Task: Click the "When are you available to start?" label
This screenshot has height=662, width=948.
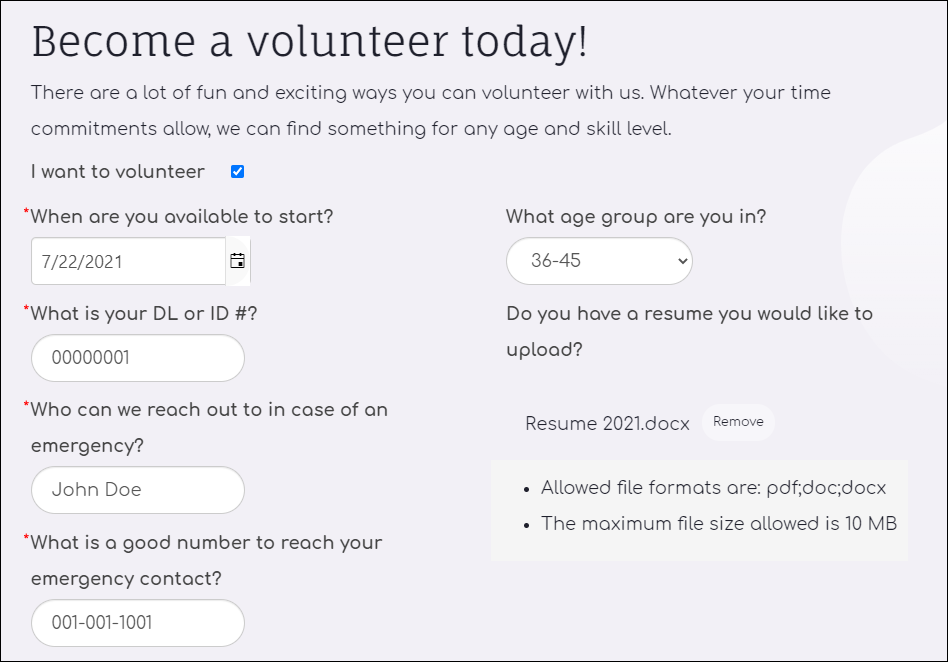Action: [x=181, y=216]
